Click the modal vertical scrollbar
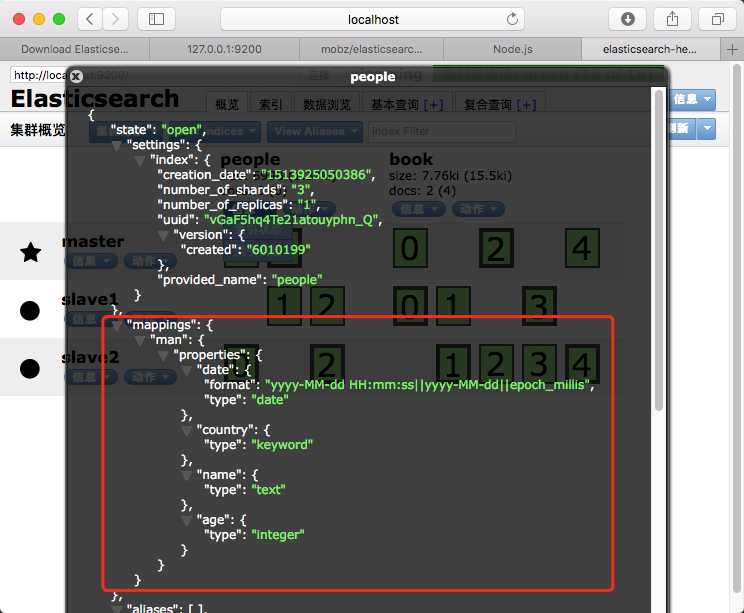This screenshot has height=613, width=744. click(659, 250)
